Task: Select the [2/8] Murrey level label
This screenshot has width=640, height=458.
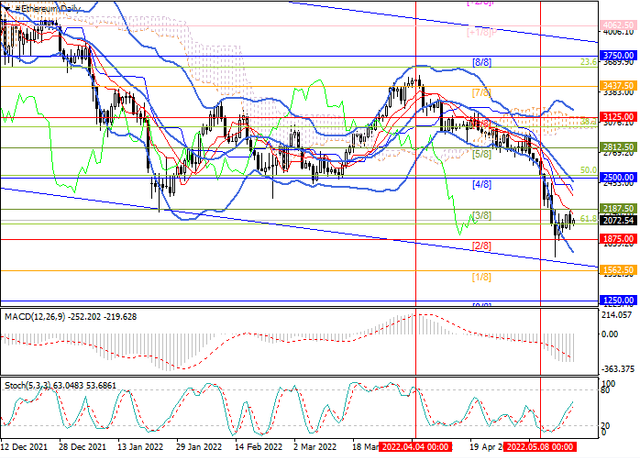Action: point(481,245)
